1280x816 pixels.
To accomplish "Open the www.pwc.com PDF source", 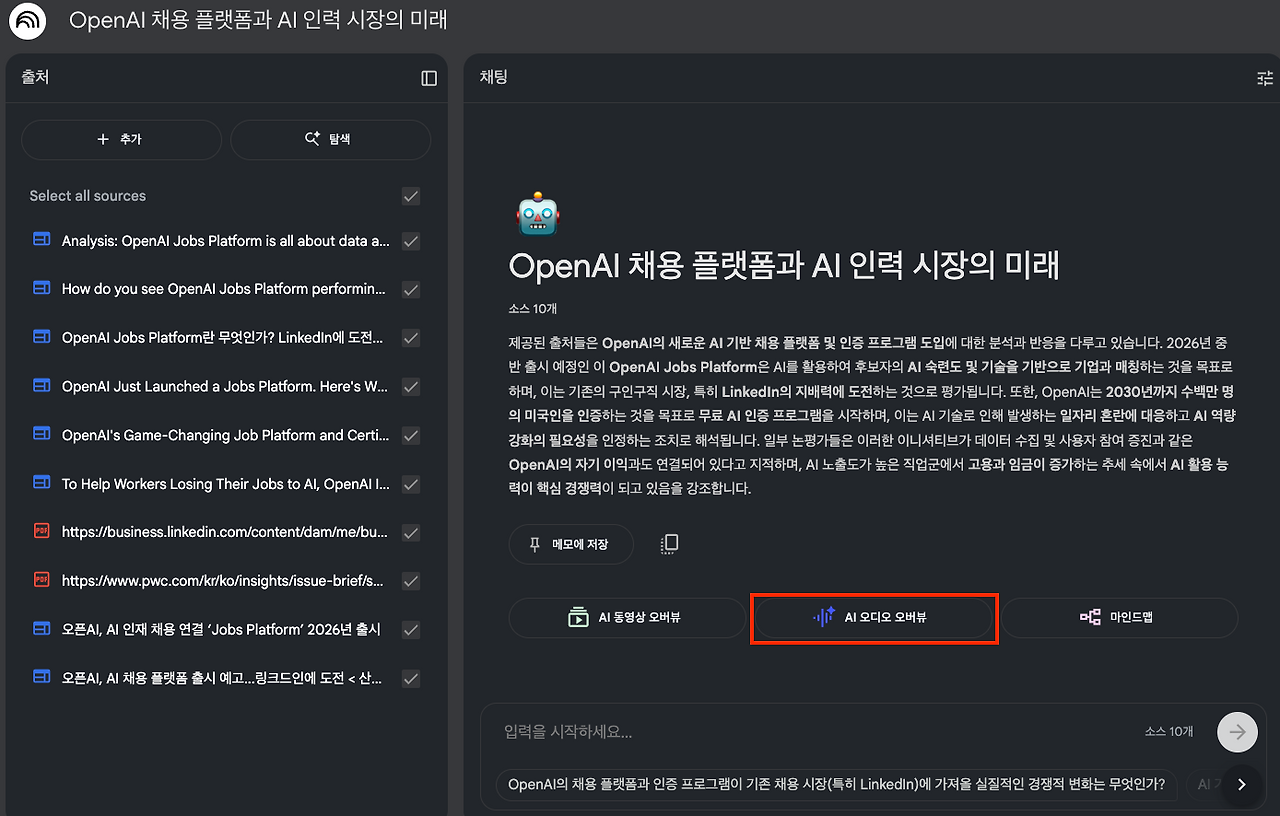I will 224,581.
